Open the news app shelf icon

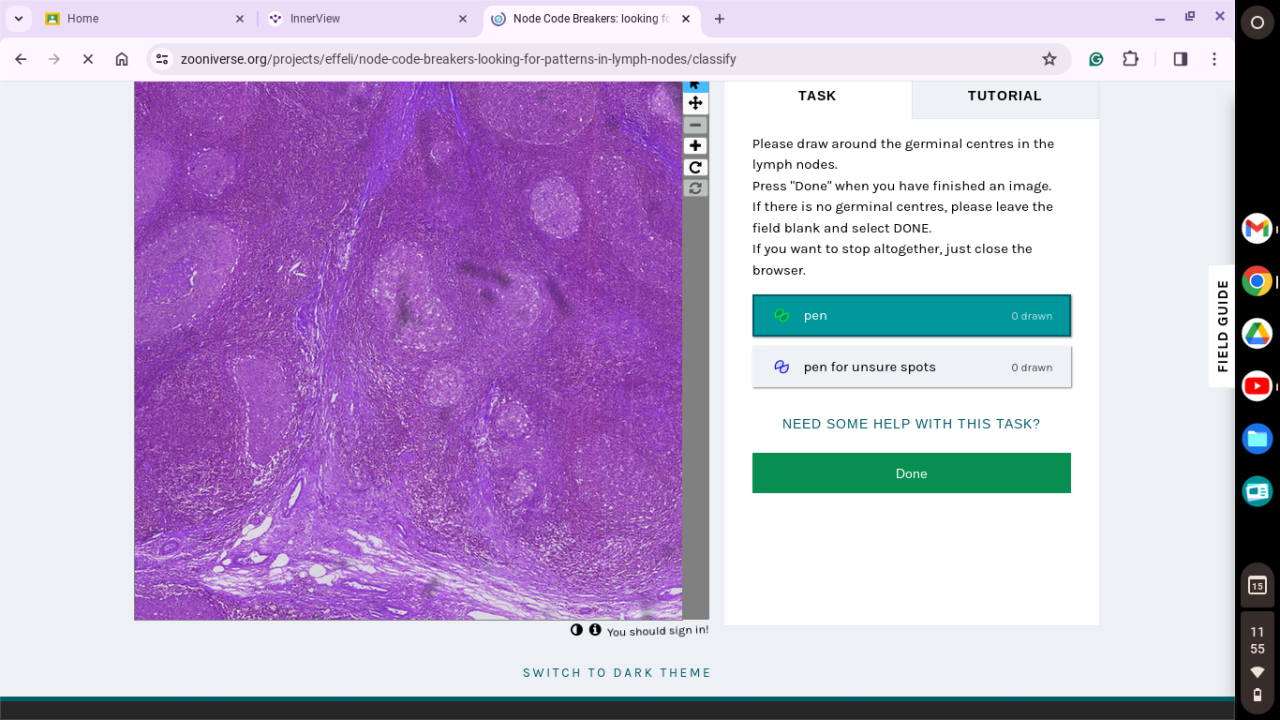click(x=1257, y=491)
